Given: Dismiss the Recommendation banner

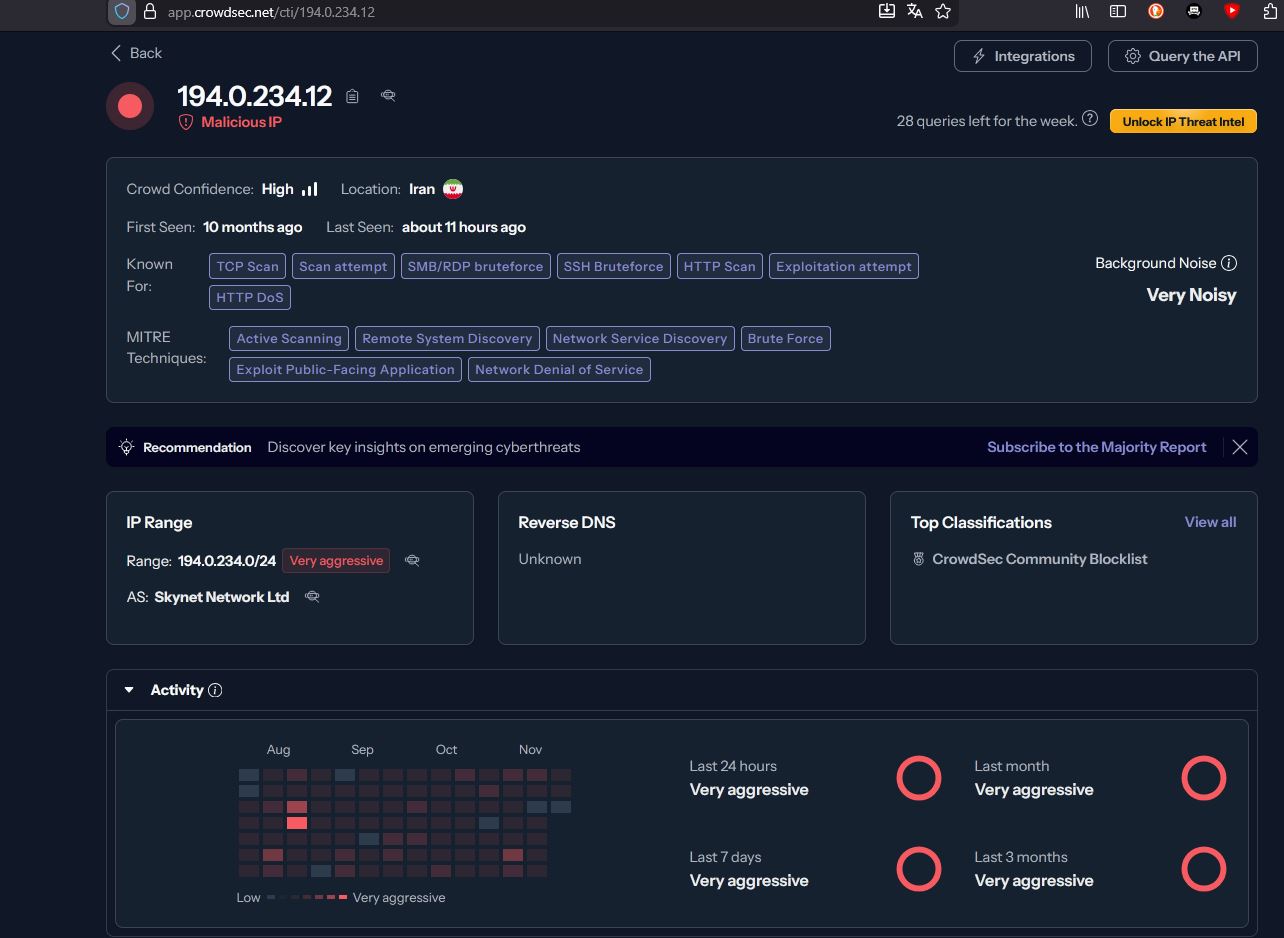Looking at the screenshot, I should tap(1240, 447).
